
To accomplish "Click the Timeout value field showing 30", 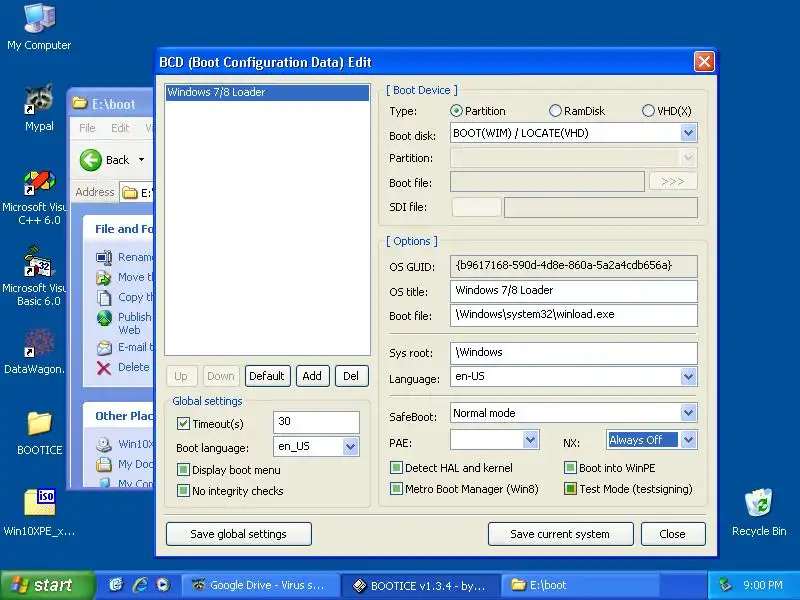I will tap(316, 422).
